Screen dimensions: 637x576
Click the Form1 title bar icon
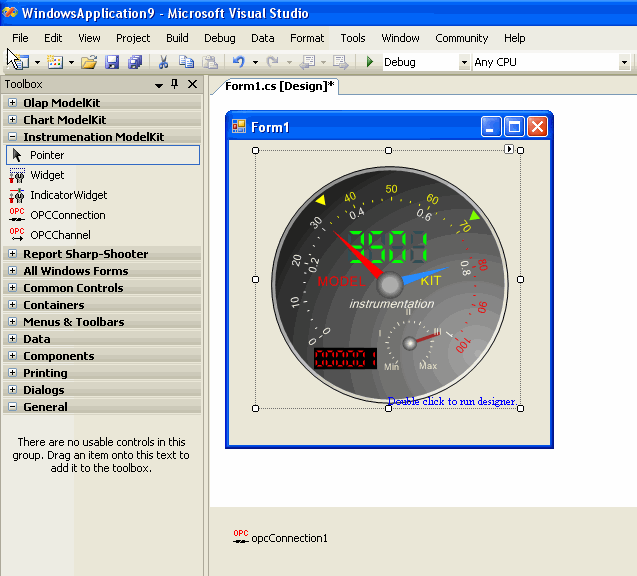(239, 127)
